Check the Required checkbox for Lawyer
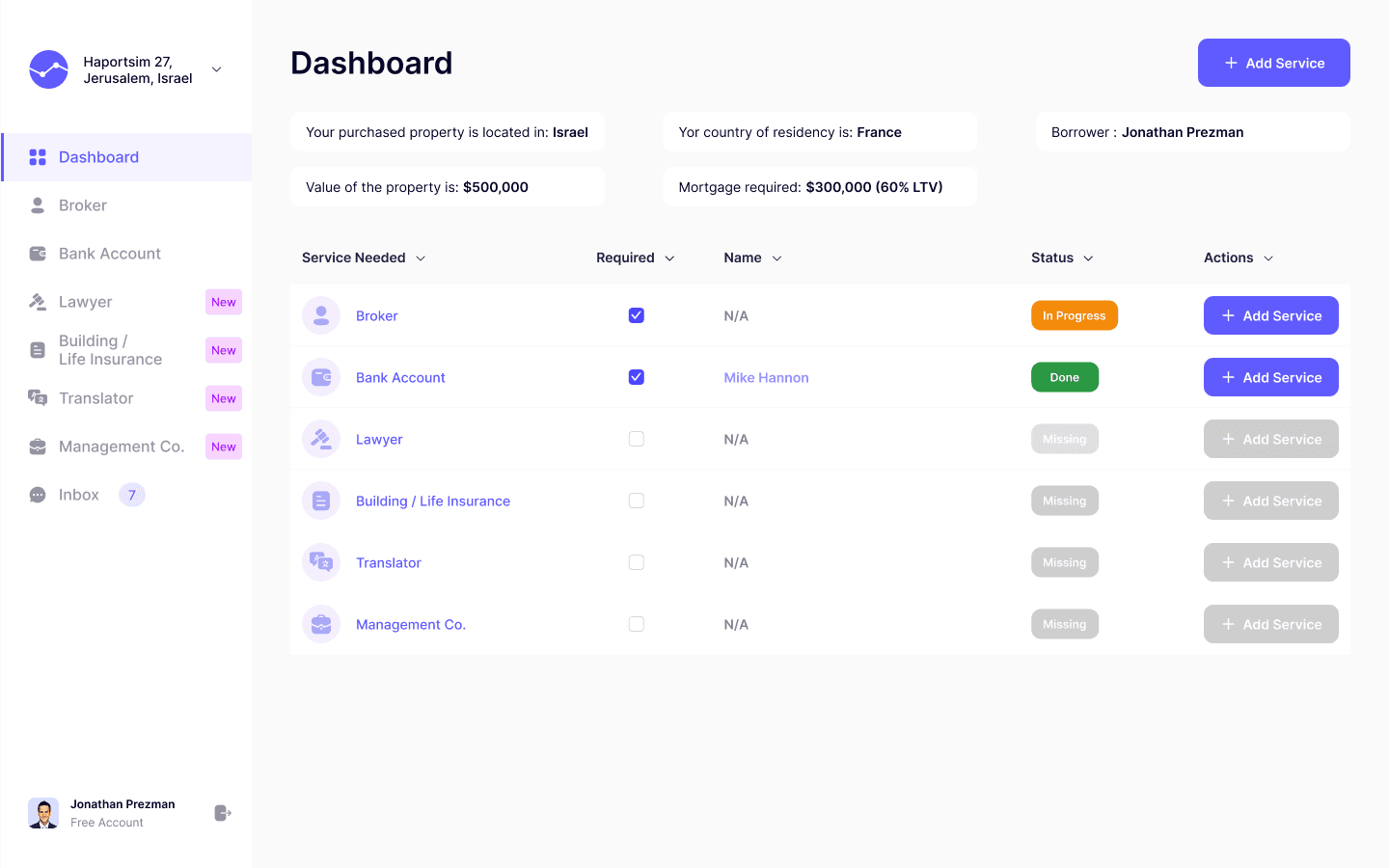The height and width of the screenshot is (868, 1389). click(x=637, y=439)
